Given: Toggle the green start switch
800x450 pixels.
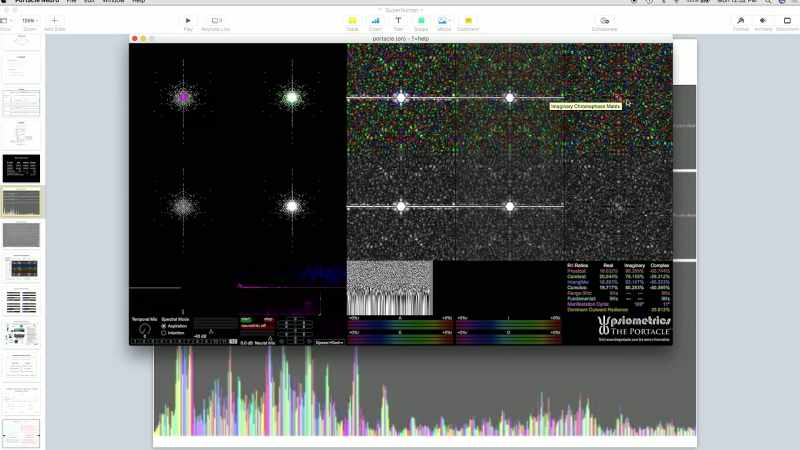Looking at the screenshot, I should (246, 320).
